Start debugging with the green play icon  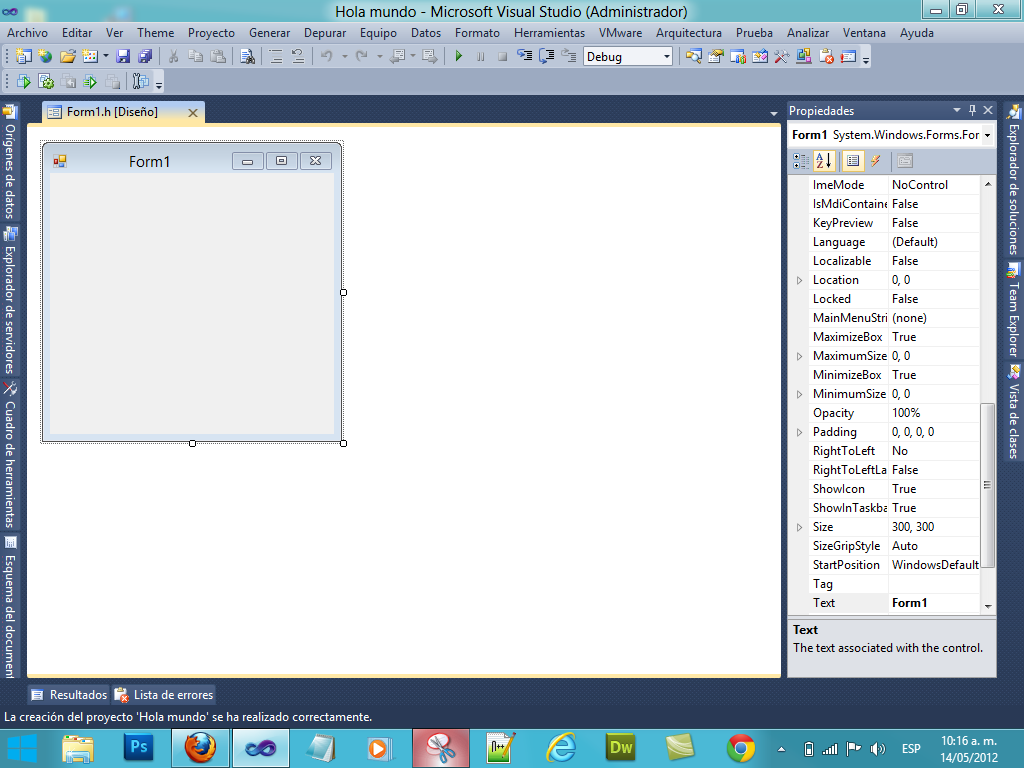[x=458, y=57]
